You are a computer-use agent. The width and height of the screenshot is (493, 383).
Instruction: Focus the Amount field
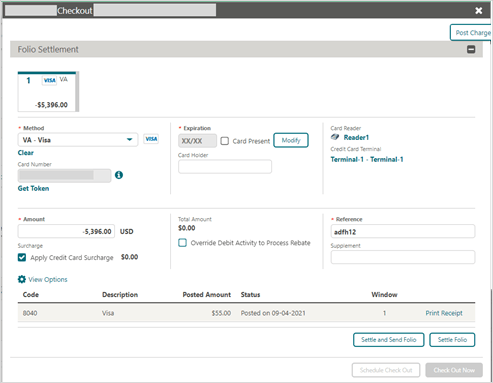(66, 231)
